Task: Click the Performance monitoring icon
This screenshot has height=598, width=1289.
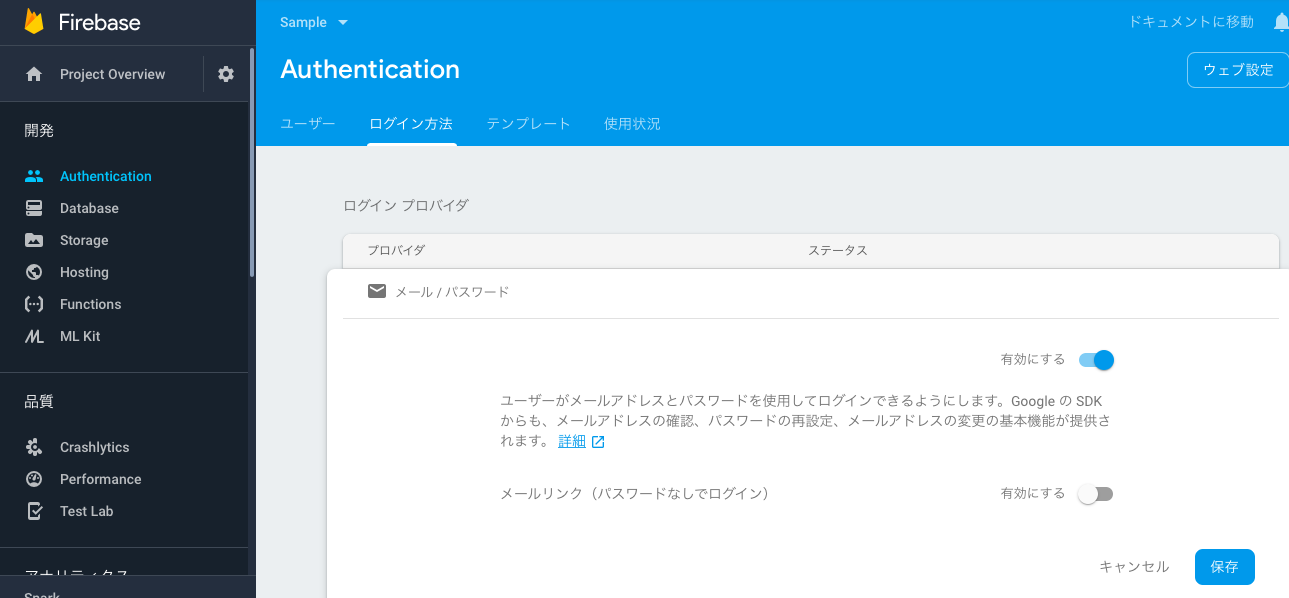Action: pyautogui.click(x=34, y=479)
